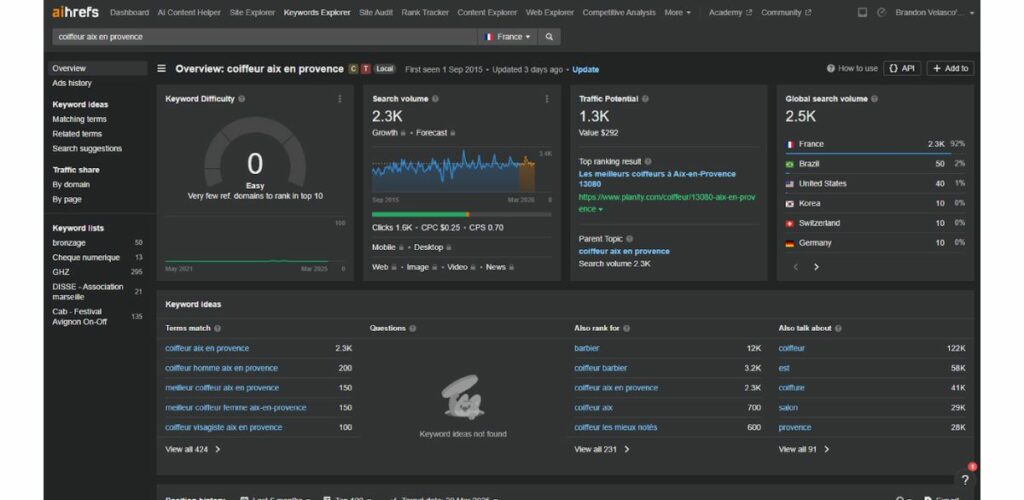The height and width of the screenshot is (500, 1024).
Task: Click the keyword search input field
Action: point(265,37)
